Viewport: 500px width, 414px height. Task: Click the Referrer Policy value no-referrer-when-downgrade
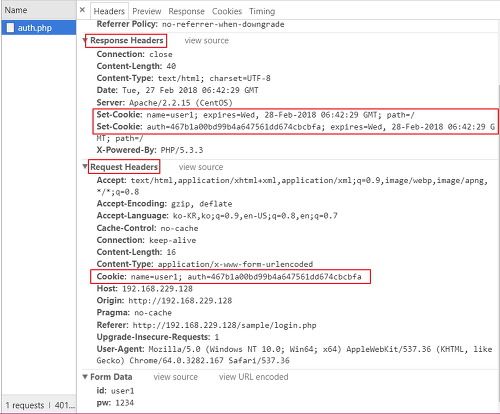click(223, 24)
